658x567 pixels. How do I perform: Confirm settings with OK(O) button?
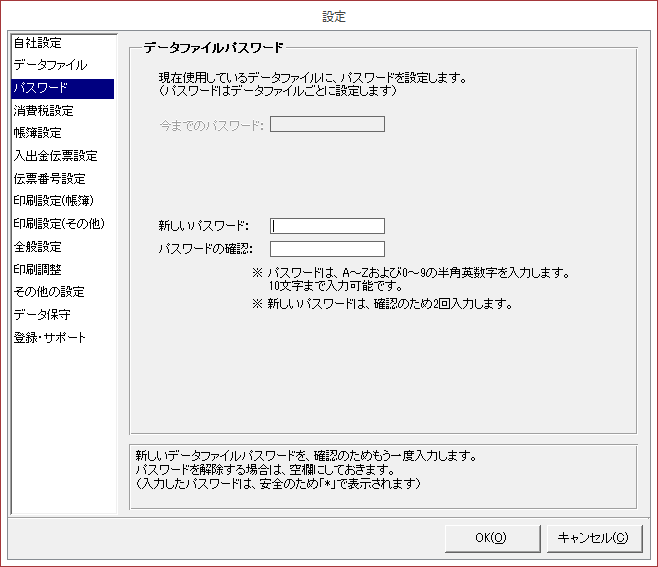point(492,538)
